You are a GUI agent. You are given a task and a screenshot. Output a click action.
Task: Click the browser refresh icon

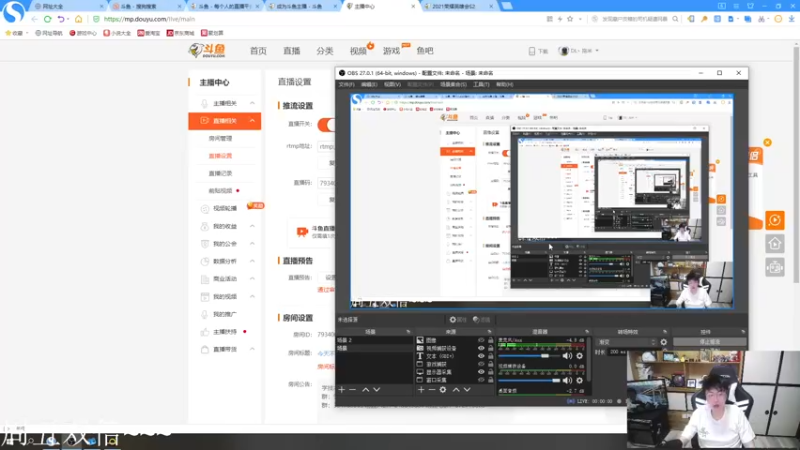pyautogui.click(x=47, y=19)
